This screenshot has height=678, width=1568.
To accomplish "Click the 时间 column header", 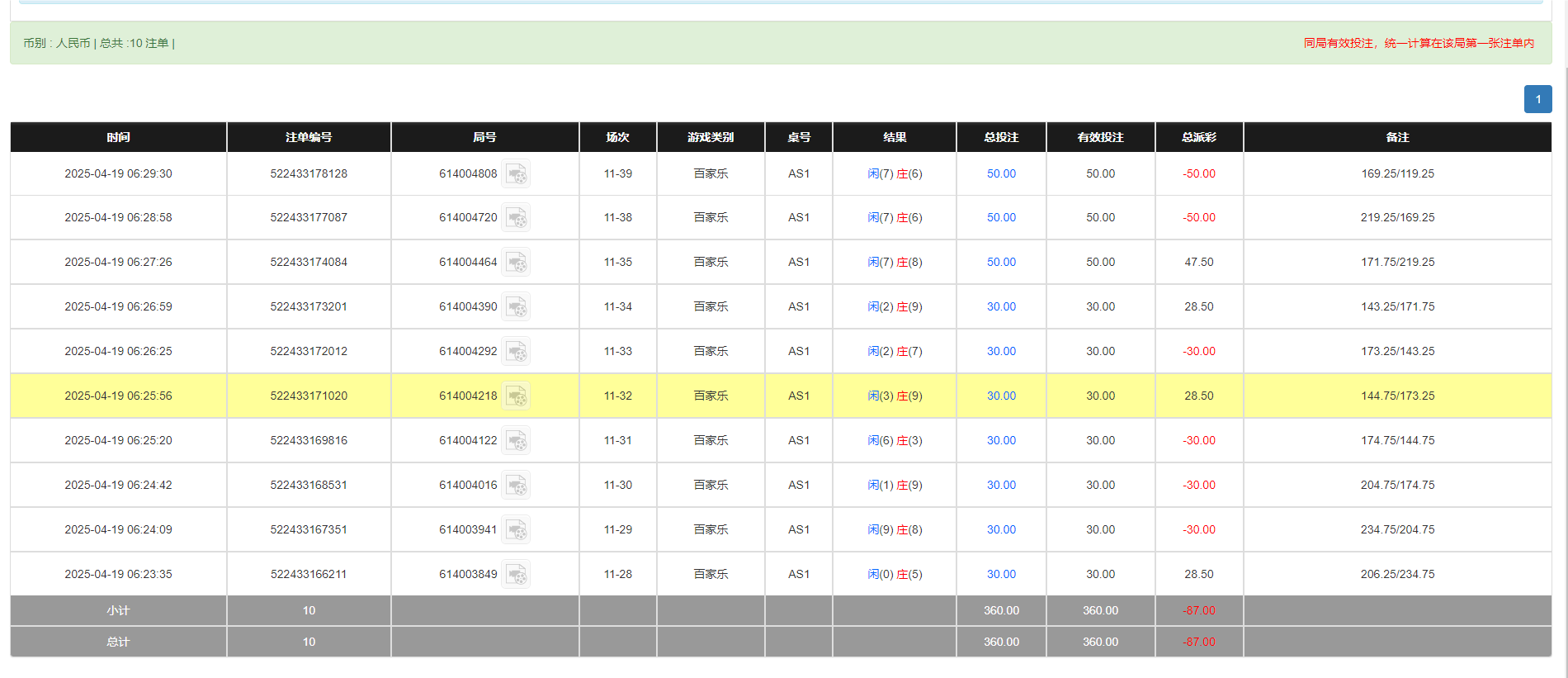I will [118, 137].
